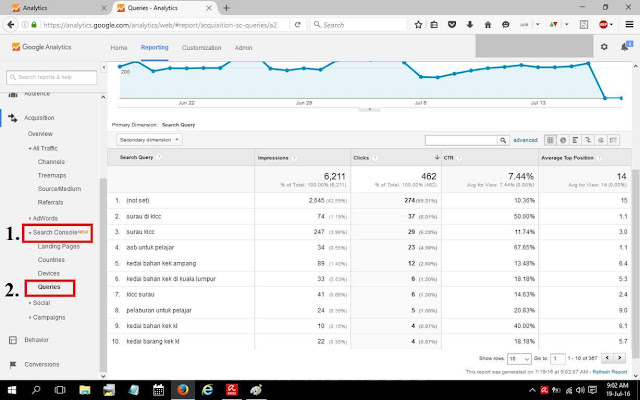Show hidden system tray icons chevron
This screenshot has width=640, height=400.
coord(532,390)
